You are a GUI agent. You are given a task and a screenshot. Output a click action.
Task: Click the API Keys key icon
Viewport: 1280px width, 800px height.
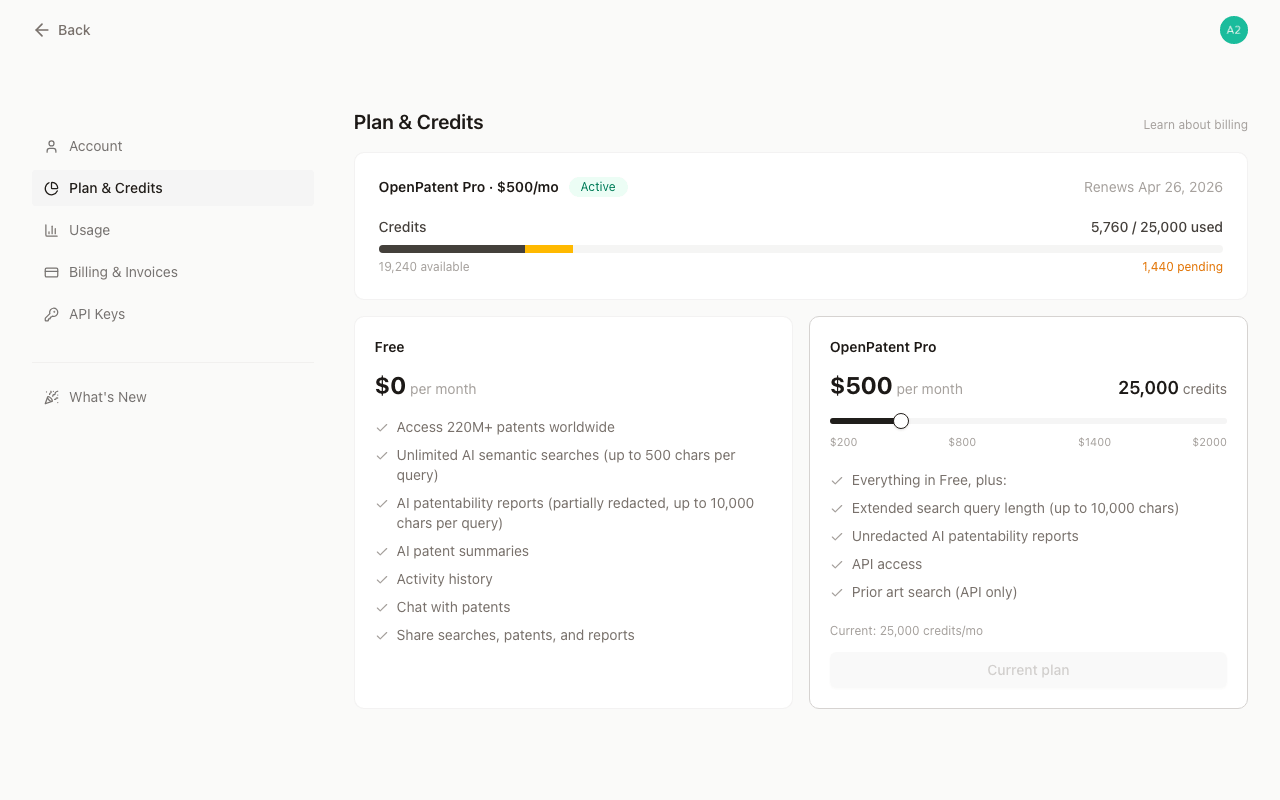point(51,314)
